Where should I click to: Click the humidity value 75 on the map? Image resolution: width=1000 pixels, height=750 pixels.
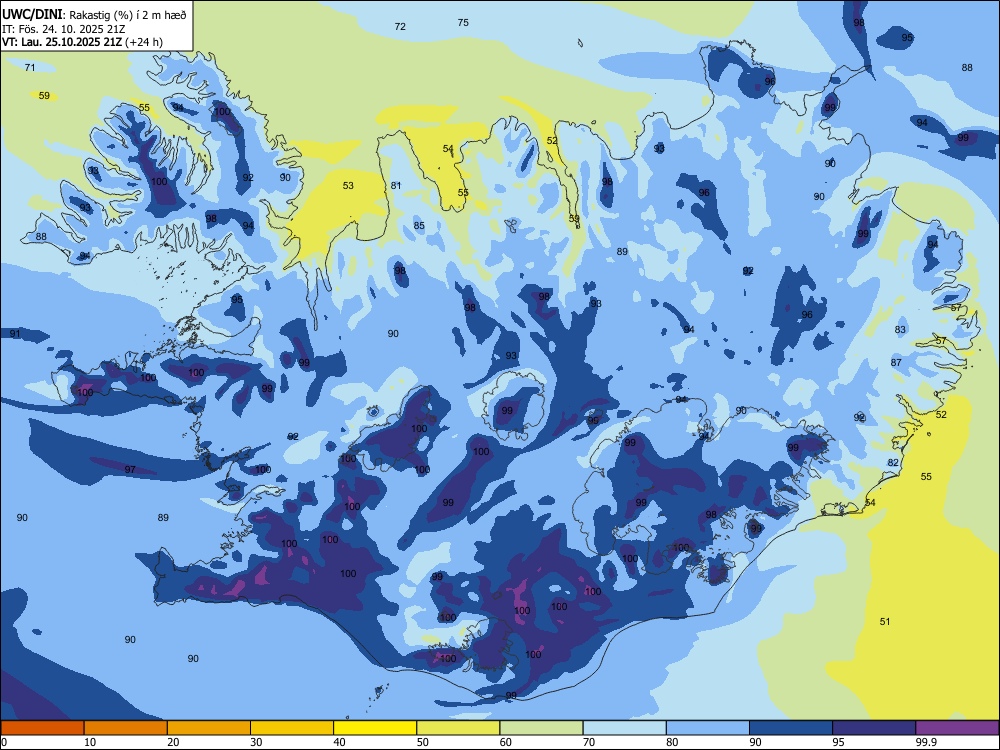463,22
